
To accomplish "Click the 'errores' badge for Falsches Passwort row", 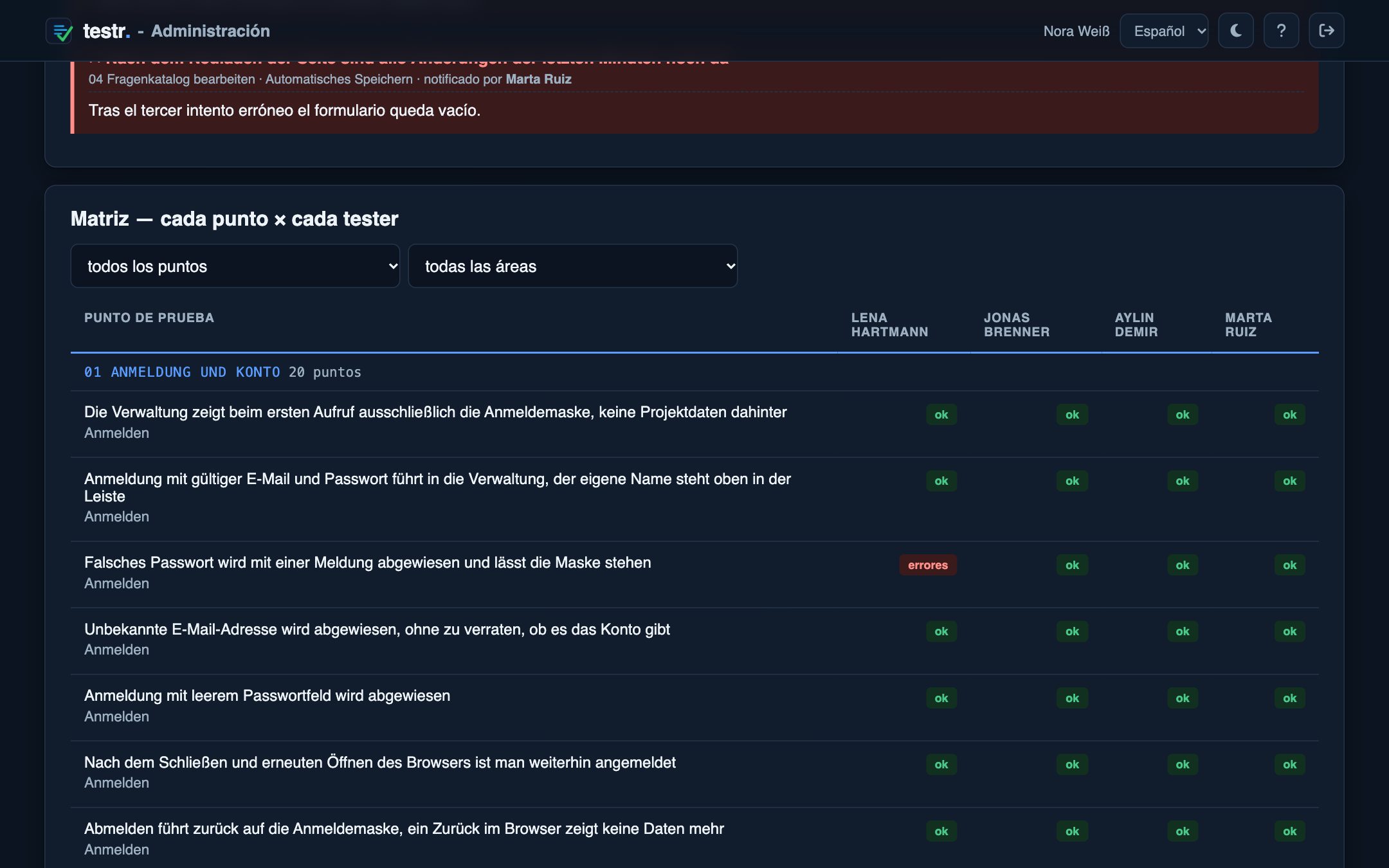I will pyautogui.click(x=927, y=565).
